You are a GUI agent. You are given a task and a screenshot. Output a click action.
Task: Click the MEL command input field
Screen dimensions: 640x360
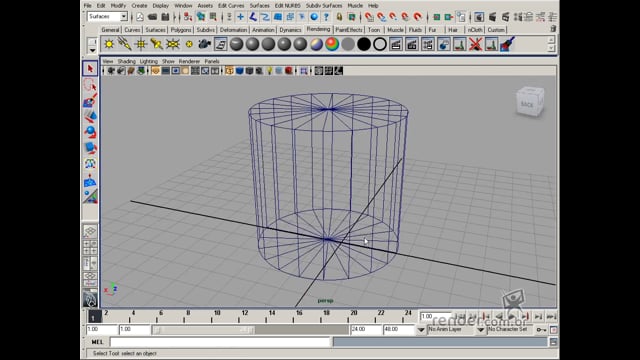tap(220, 342)
